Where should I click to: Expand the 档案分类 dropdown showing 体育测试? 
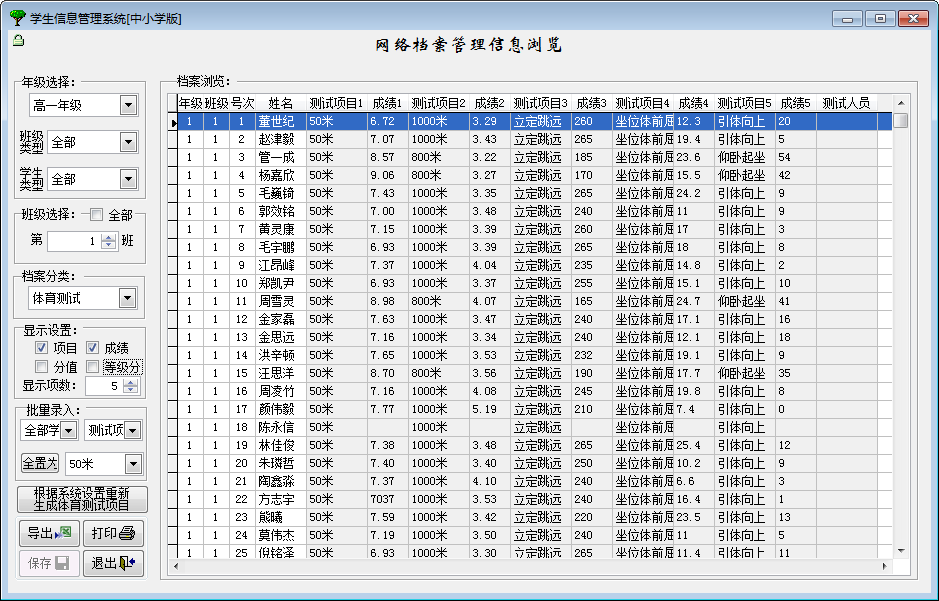click(x=128, y=298)
